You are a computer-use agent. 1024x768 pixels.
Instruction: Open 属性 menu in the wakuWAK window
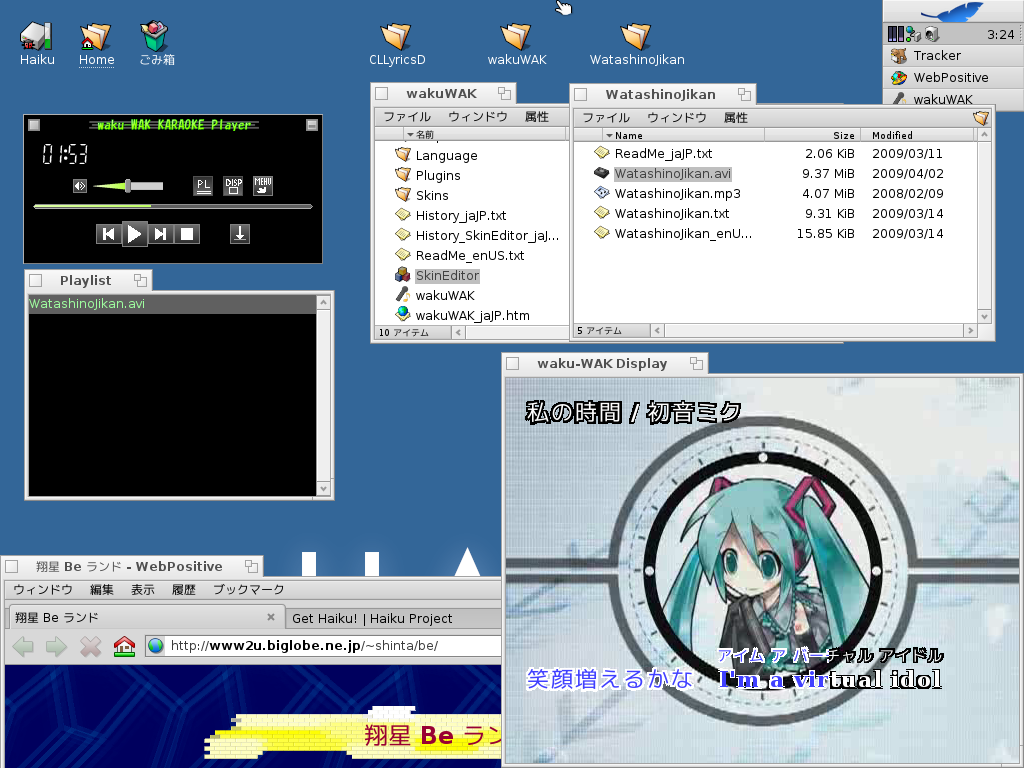(537, 117)
